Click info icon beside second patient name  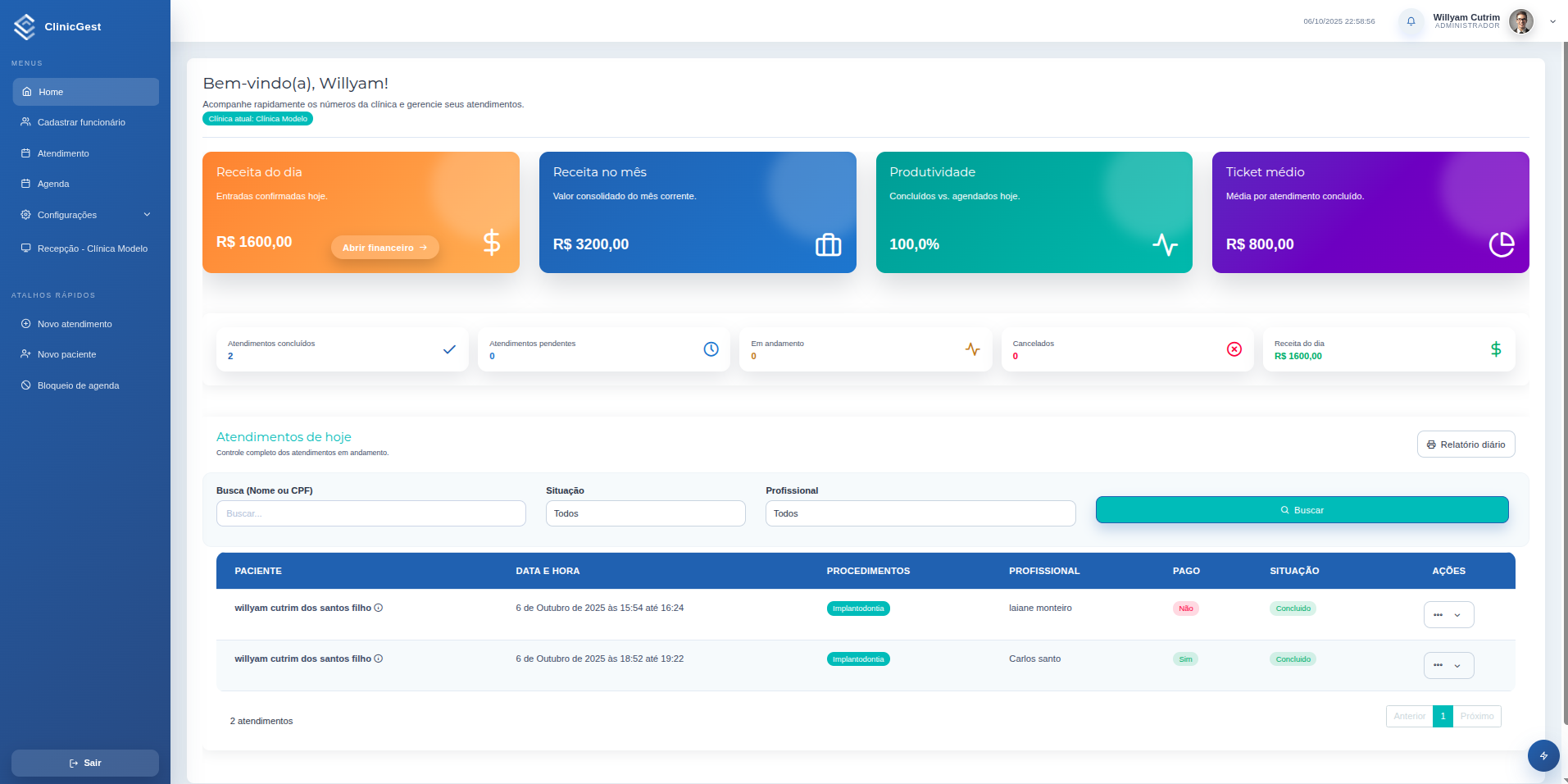(x=379, y=659)
